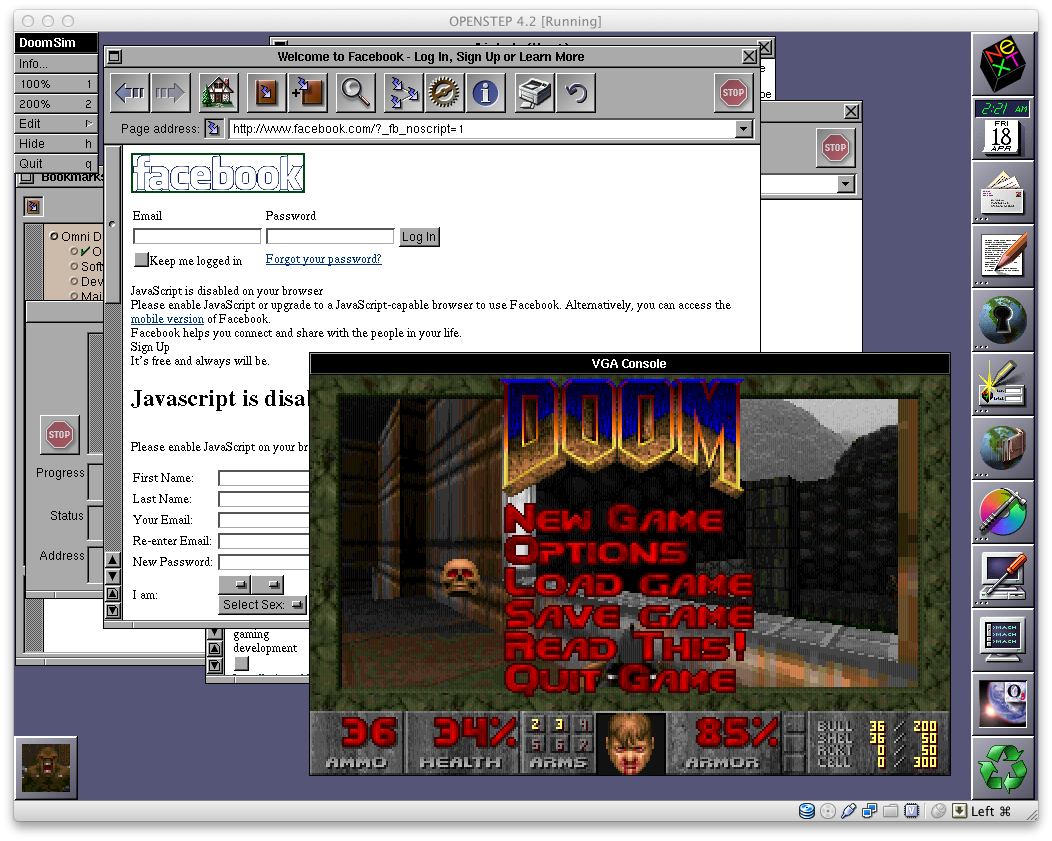Click STOP sign in Facebook window toolbar

coord(733,93)
